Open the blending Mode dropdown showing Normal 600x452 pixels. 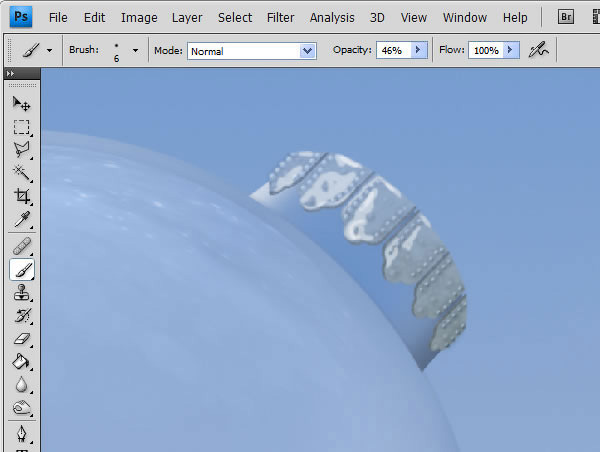point(252,51)
